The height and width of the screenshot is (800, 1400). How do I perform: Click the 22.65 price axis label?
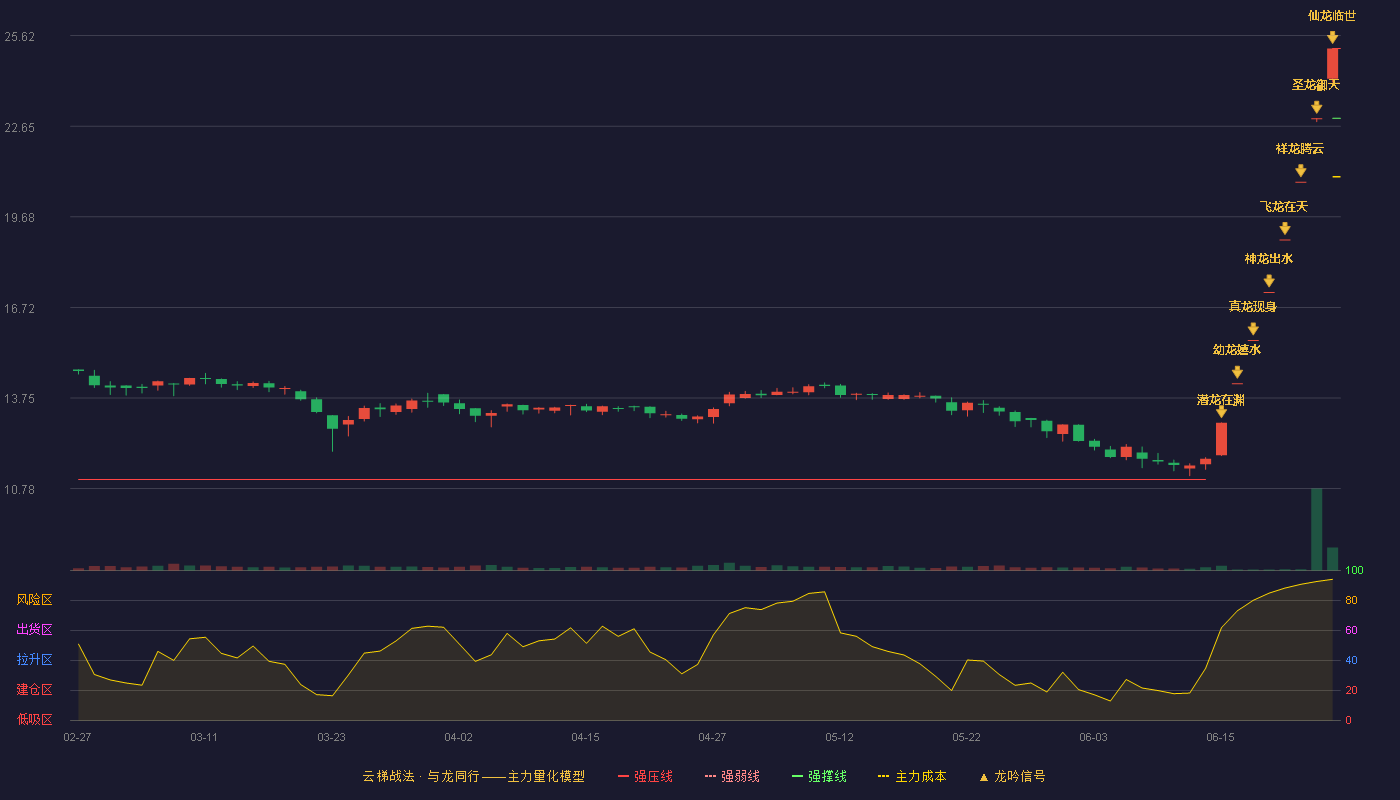pos(20,127)
